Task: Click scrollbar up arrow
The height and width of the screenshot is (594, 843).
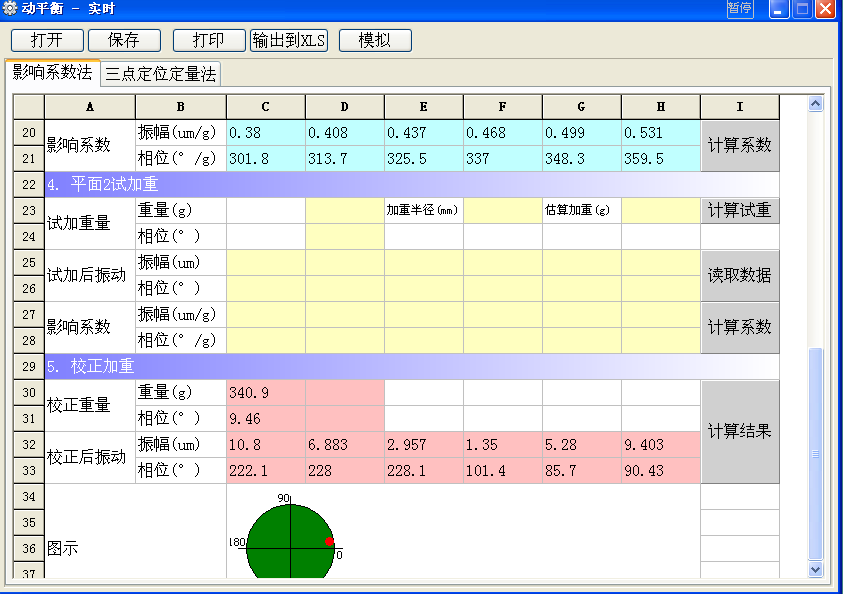Action: [816, 103]
